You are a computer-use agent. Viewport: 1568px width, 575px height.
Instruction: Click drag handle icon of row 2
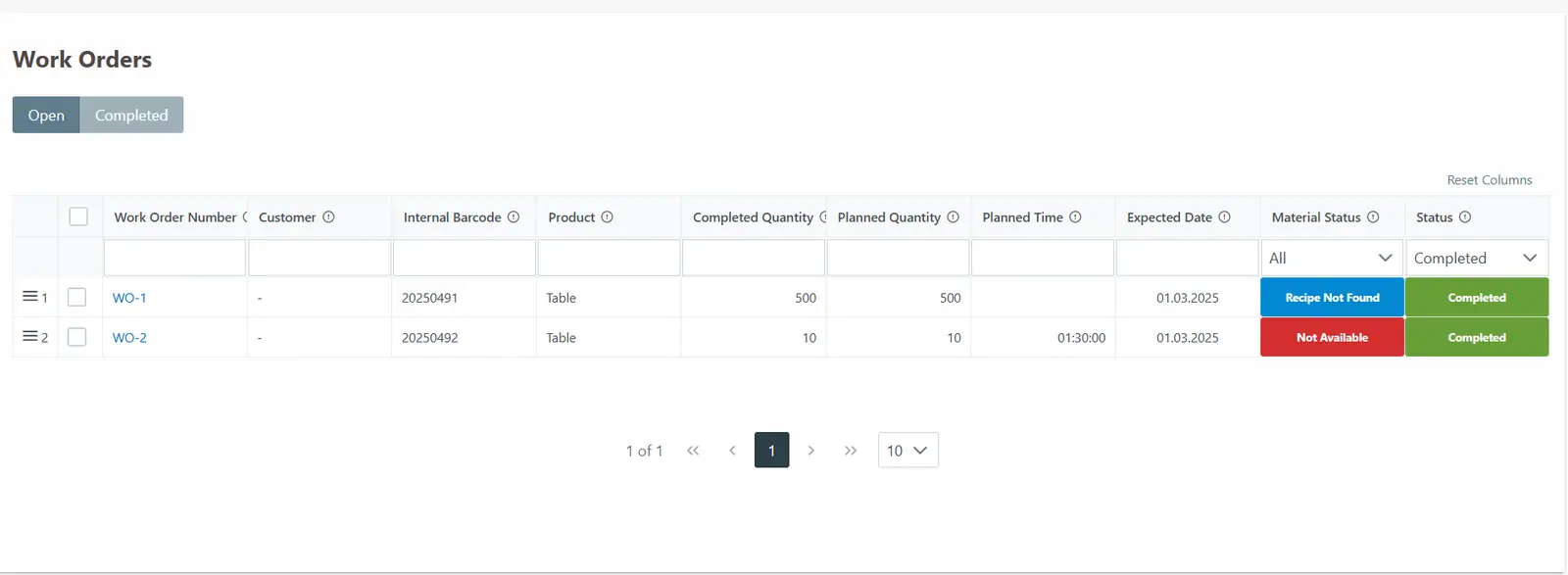30,336
